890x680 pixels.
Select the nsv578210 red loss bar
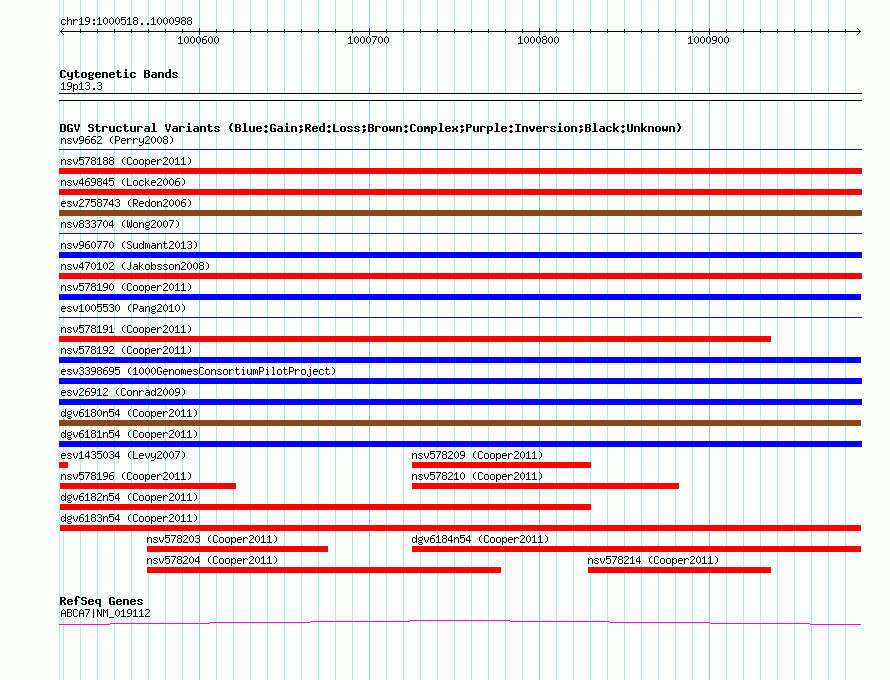545,486
